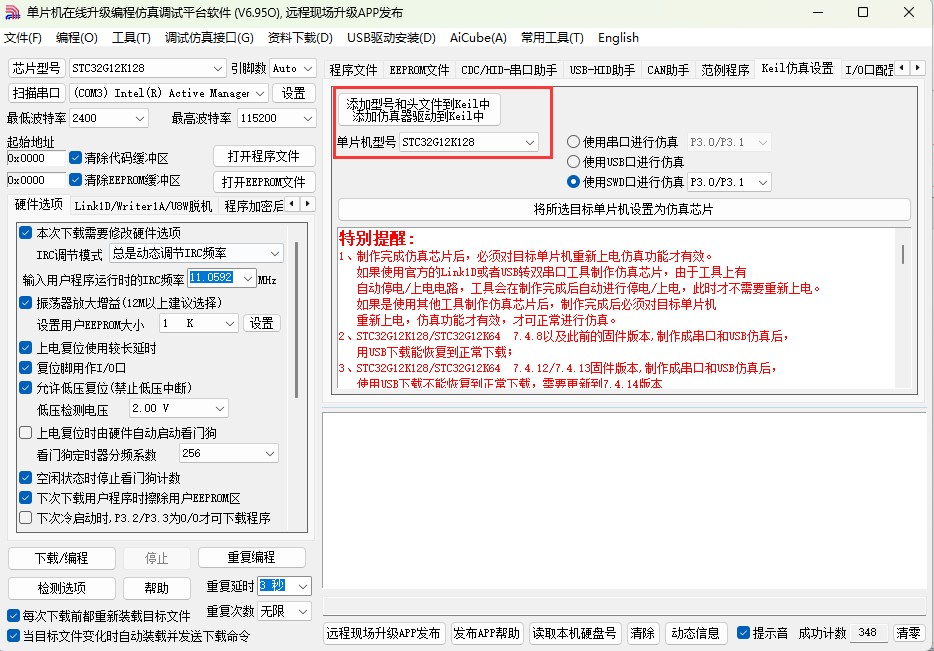Switch to EEPROM文件 tab
The image size is (934, 651).
click(419, 70)
